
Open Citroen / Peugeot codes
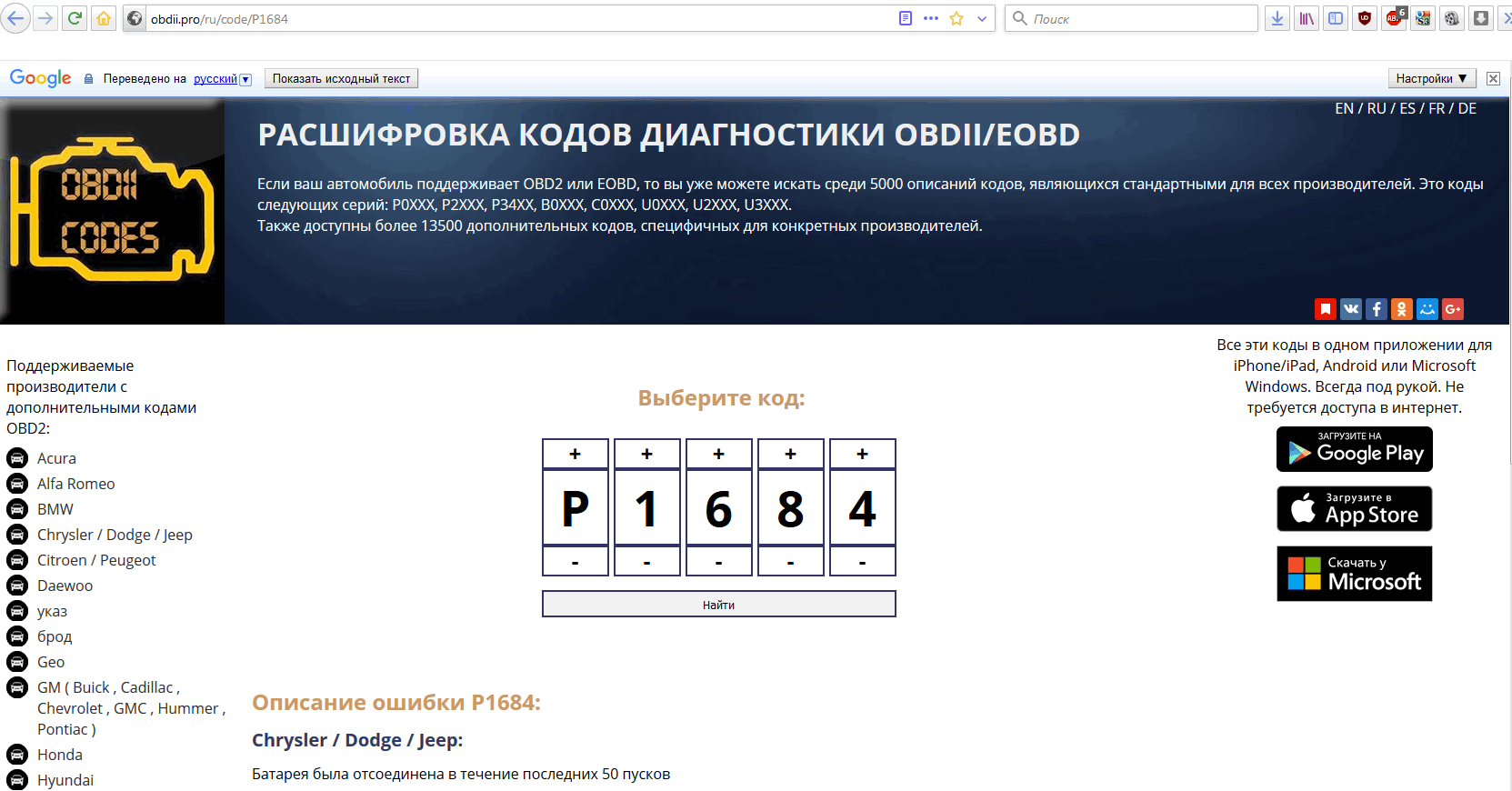tap(96, 560)
